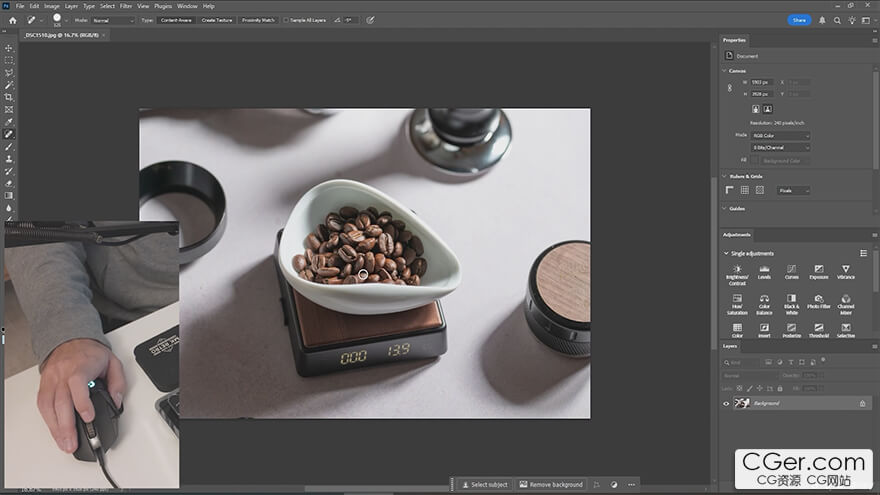Toggle rulers in Rulers & Grids

pos(730,190)
